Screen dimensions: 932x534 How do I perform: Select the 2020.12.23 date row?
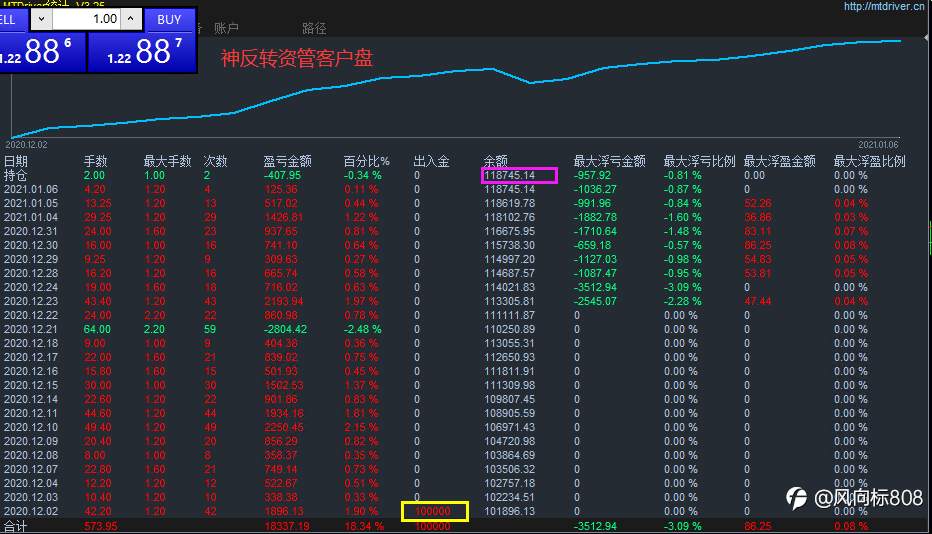point(31,301)
